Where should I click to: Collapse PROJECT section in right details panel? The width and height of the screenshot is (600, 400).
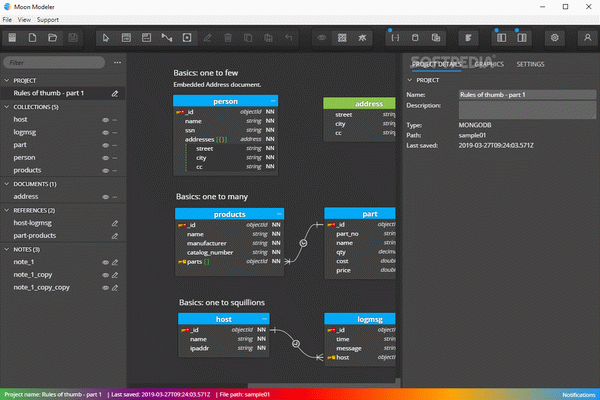click(409, 80)
